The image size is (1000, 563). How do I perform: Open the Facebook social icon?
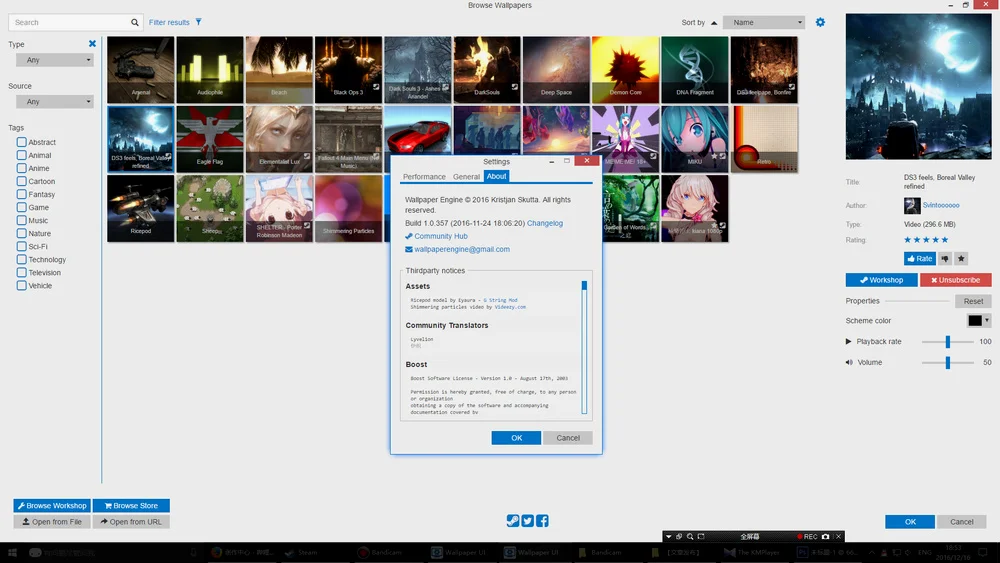click(542, 520)
